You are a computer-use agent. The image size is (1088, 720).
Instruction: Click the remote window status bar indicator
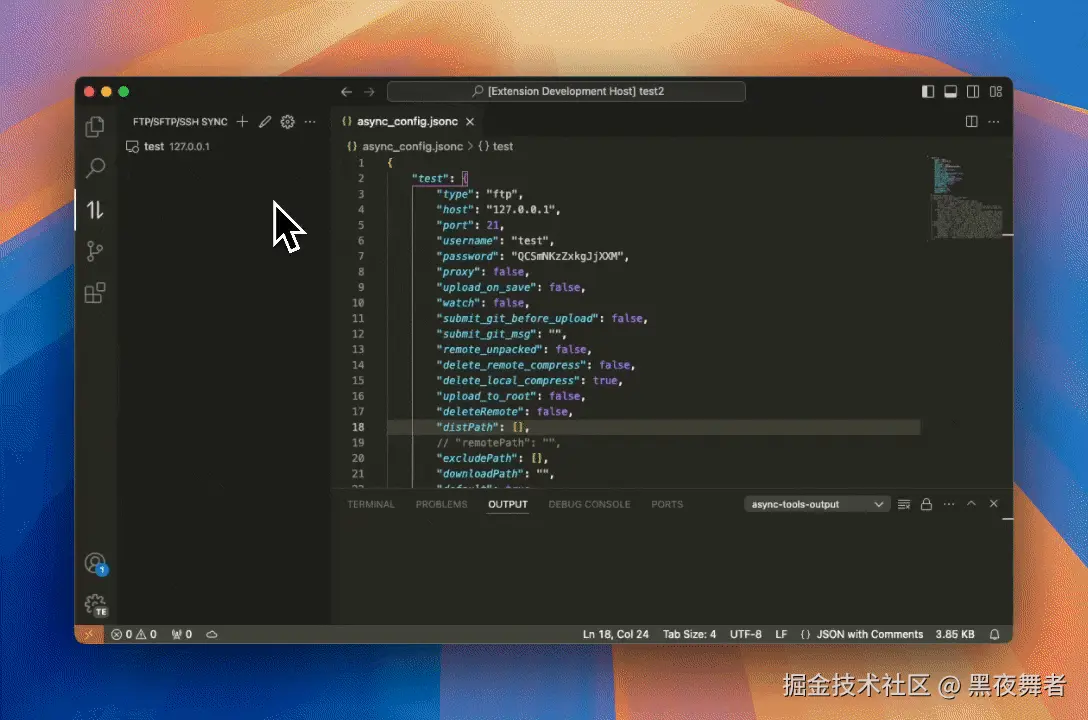click(89, 634)
